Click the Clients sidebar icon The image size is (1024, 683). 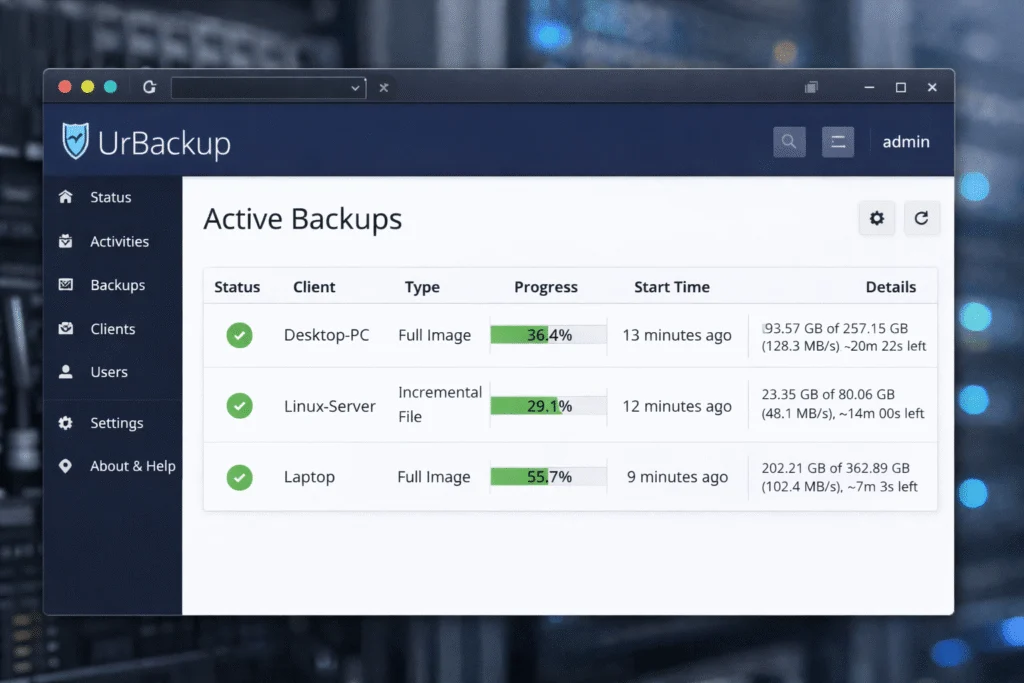[x=67, y=328]
